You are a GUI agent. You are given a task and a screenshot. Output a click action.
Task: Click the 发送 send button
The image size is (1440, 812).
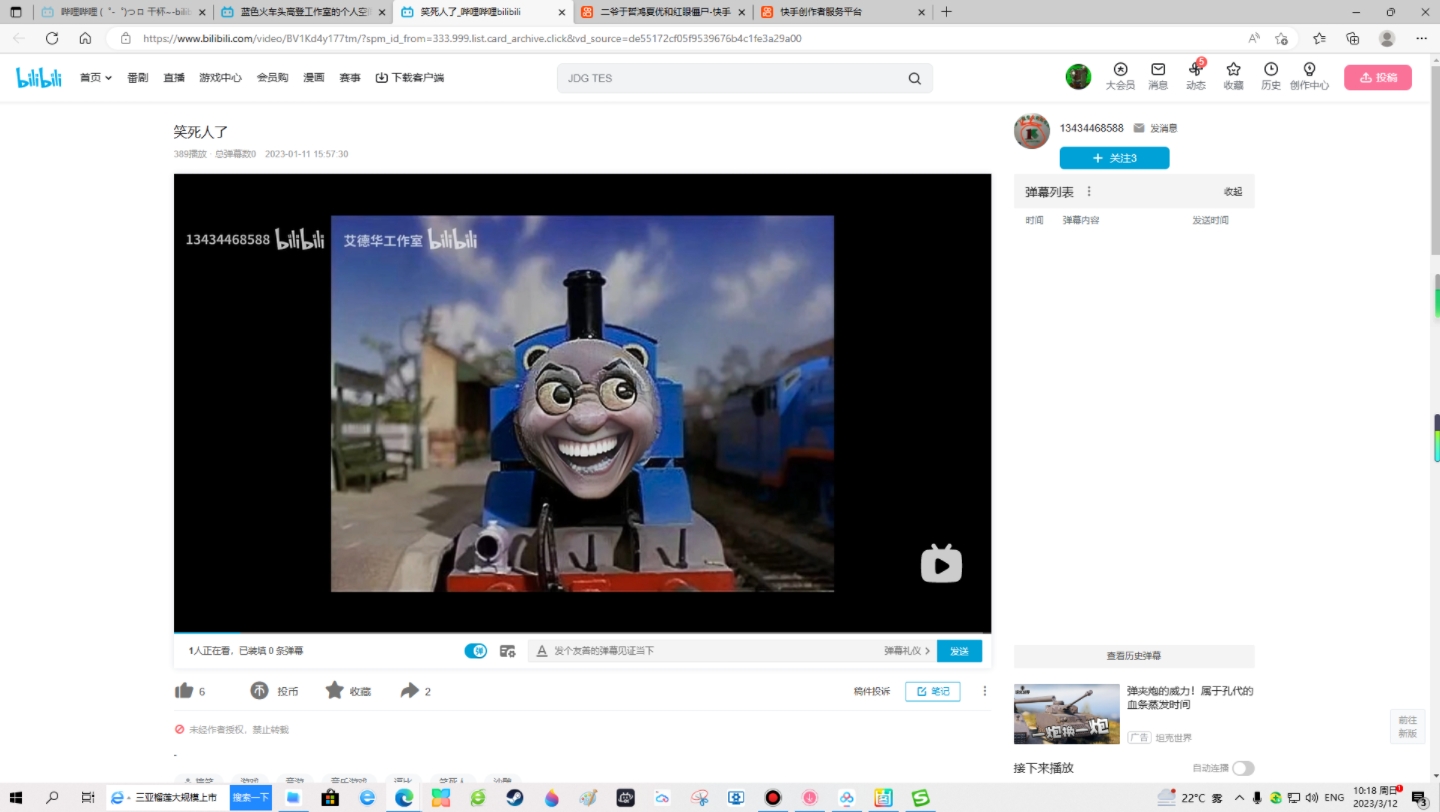coord(959,651)
